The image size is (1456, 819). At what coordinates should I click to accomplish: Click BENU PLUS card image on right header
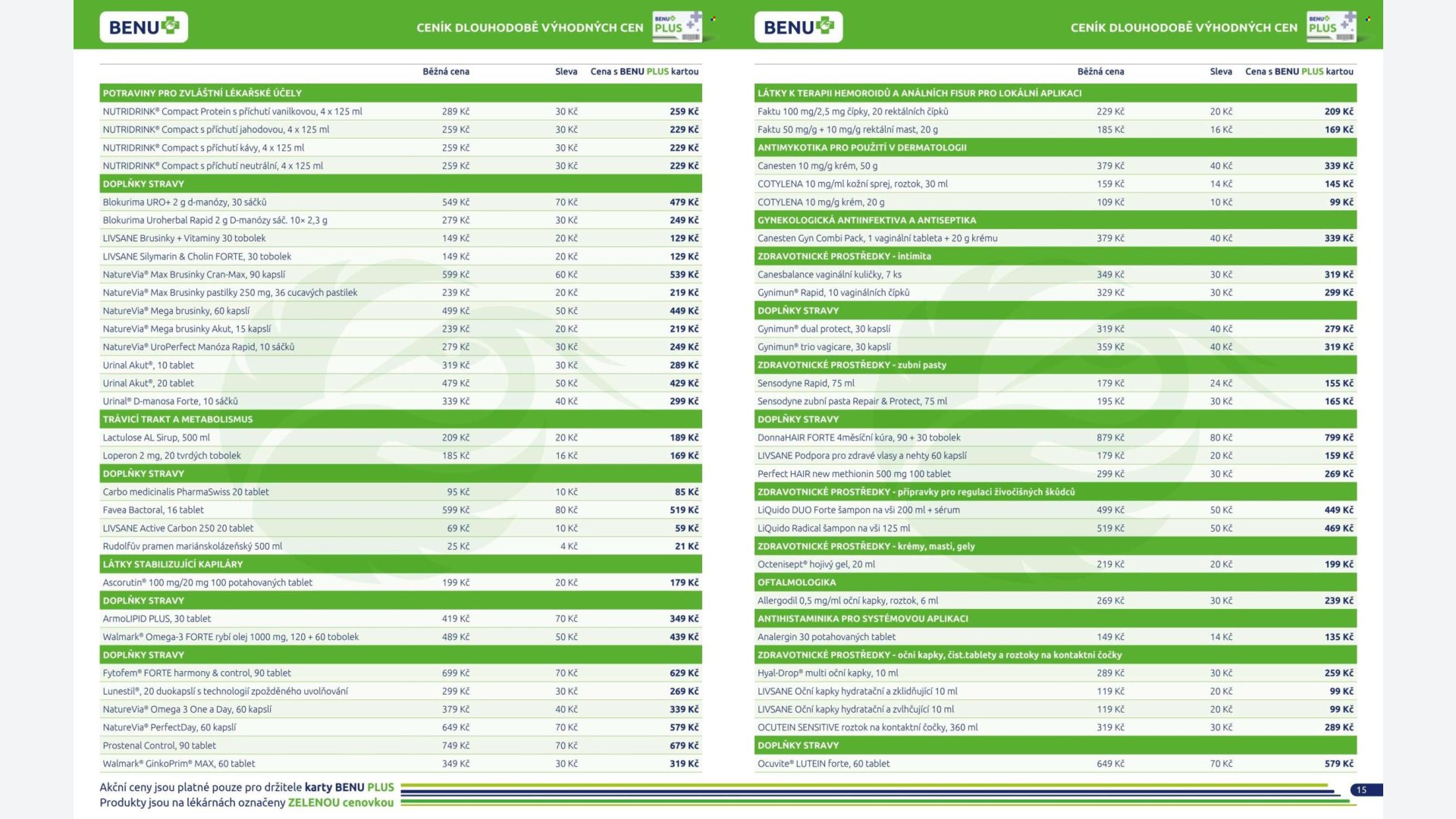[x=1332, y=27]
